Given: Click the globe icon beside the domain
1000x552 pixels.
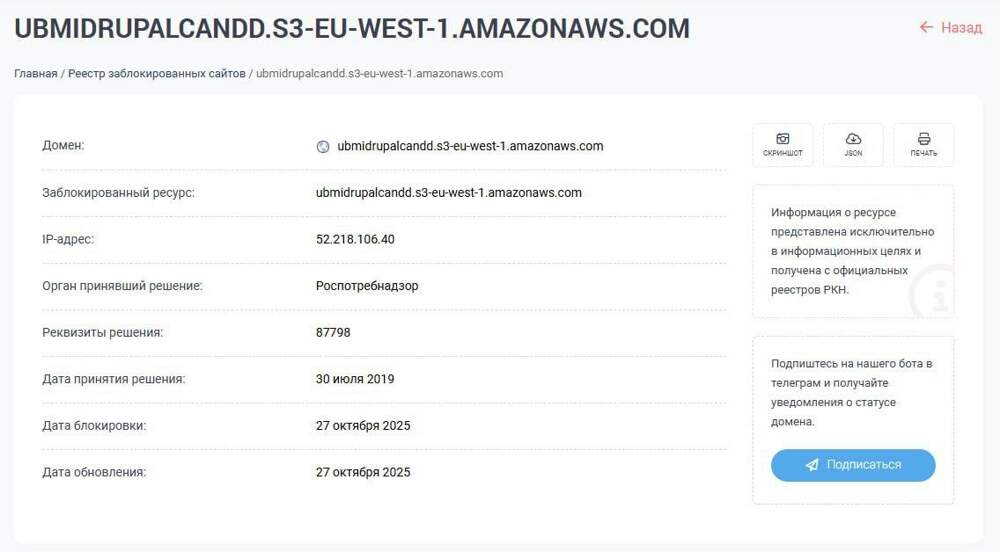Looking at the screenshot, I should [323, 146].
